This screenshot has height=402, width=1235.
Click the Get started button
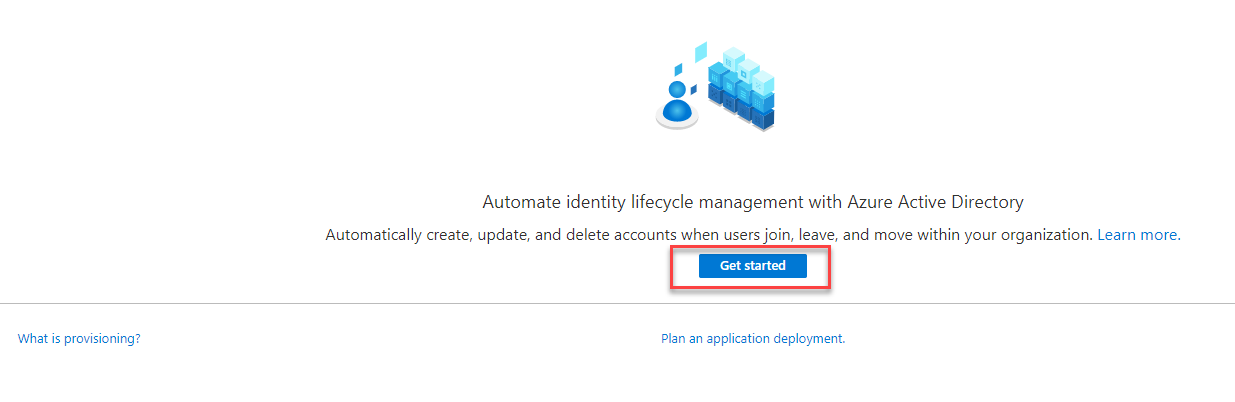(752, 266)
